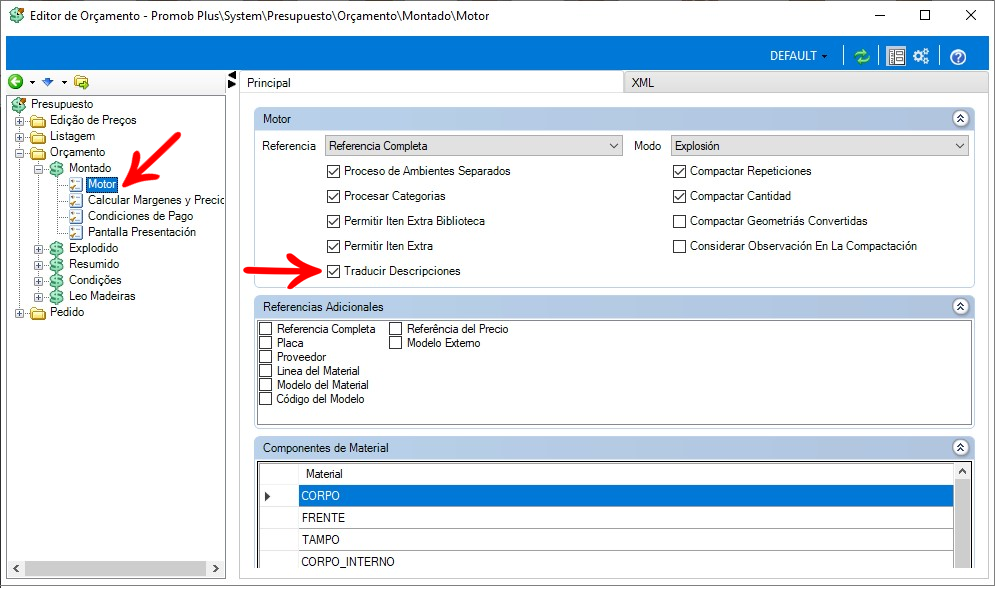The width and height of the screenshot is (1000, 596).
Task: Check Referencia Completa in Referencias Adicionales
Action: click(266, 329)
